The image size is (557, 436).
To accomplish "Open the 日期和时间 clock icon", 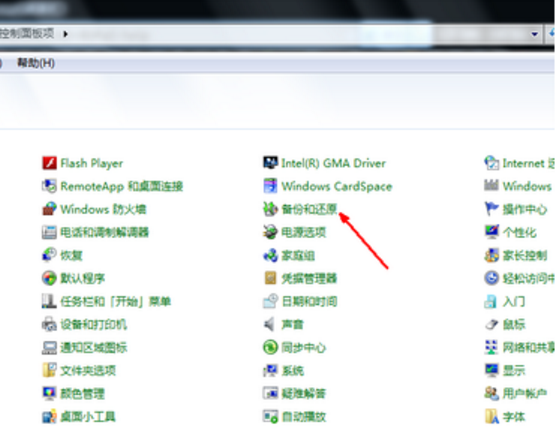I will (x=270, y=301).
